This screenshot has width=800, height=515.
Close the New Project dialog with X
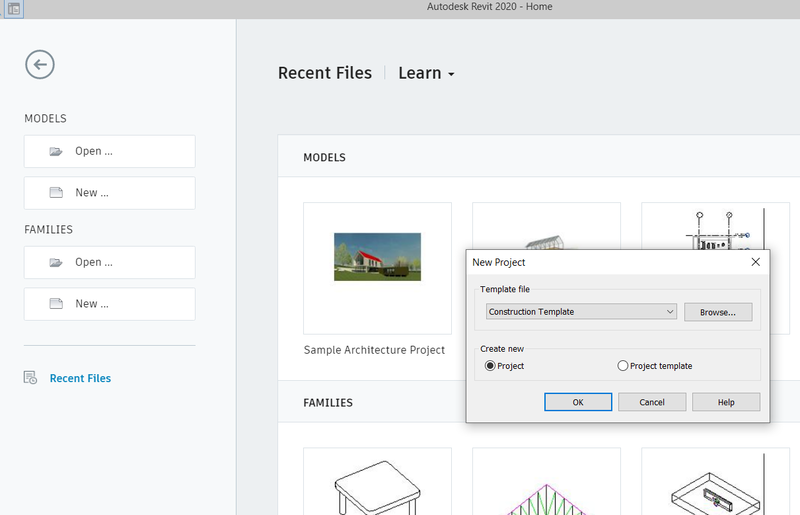click(x=756, y=262)
